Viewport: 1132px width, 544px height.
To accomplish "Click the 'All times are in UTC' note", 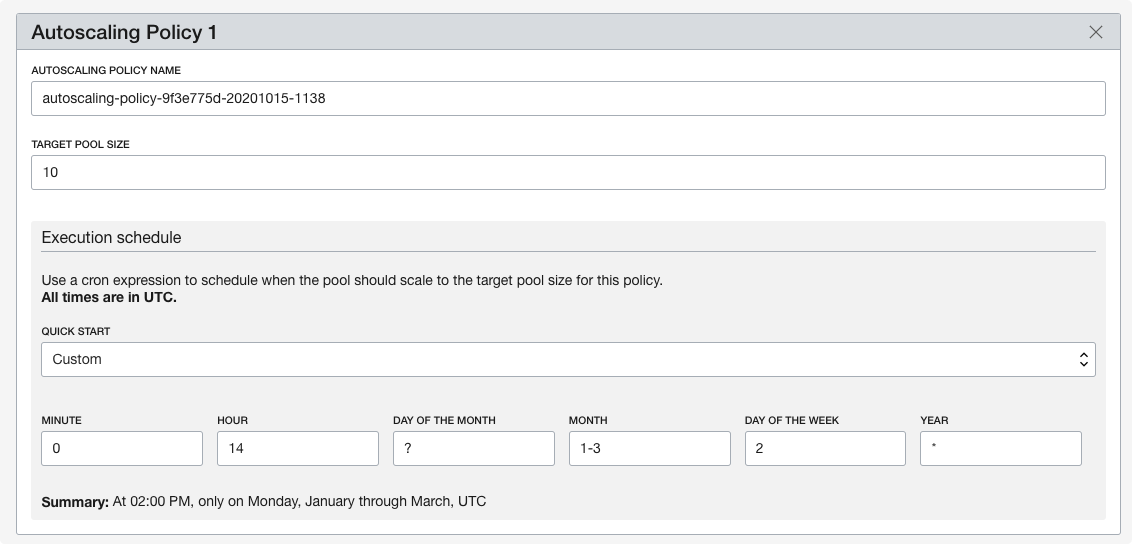I will pyautogui.click(x=109, y=297).
